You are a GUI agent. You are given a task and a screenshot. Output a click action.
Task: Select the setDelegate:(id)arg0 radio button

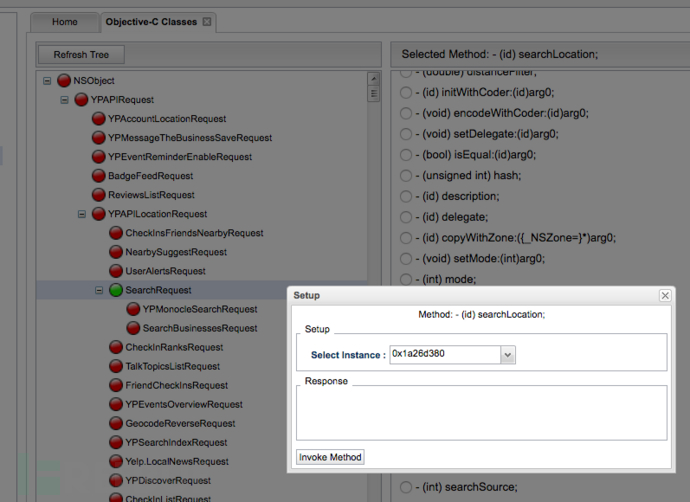(x=406, y=134)
